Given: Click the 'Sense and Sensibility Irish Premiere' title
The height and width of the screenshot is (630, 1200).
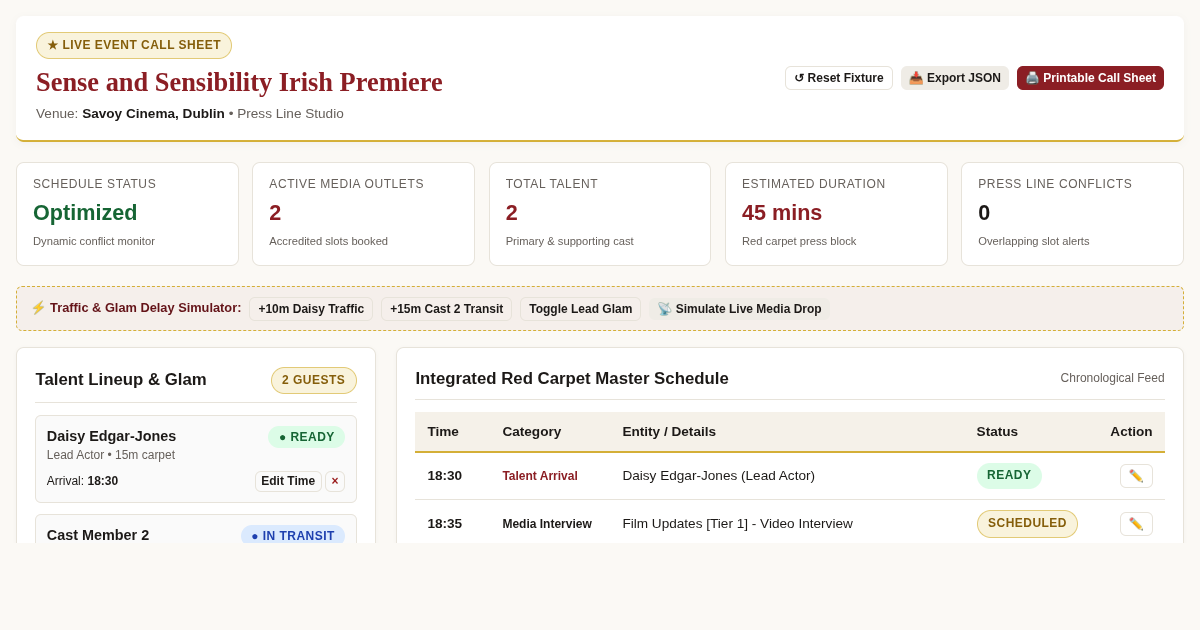Looking at the screenshot, I should point(239,82).
